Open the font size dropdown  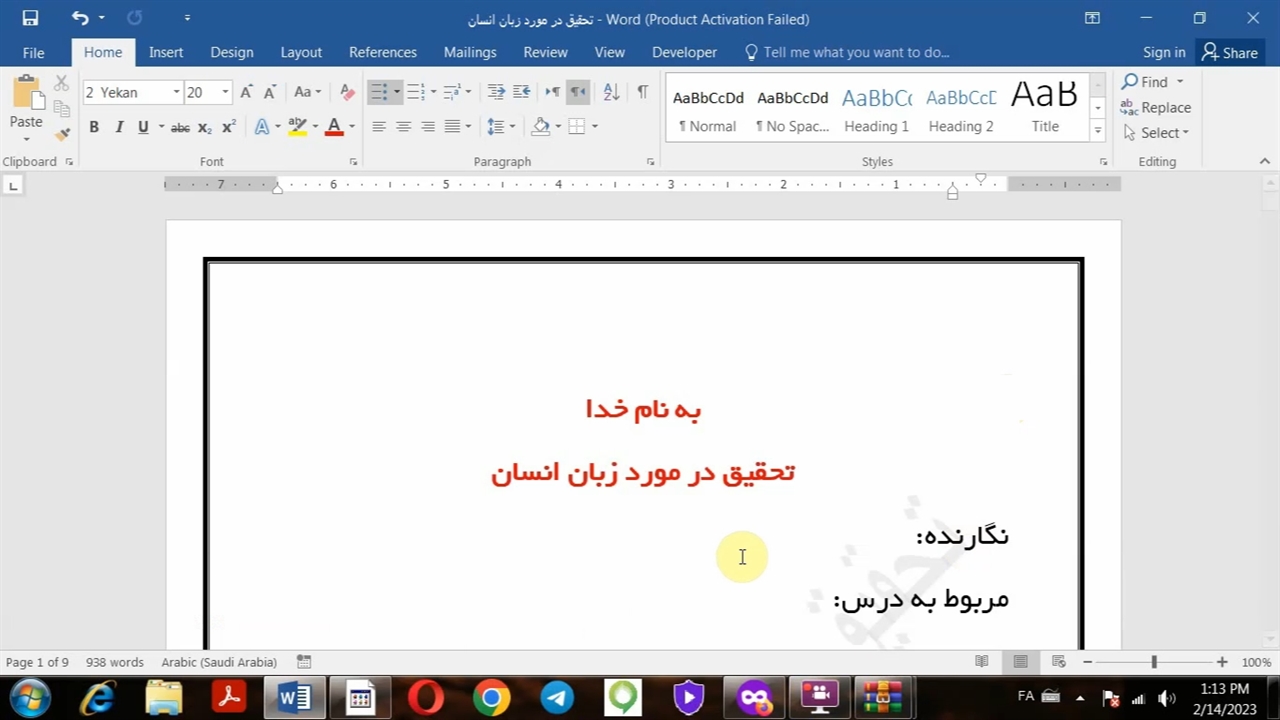coord(225,92)
